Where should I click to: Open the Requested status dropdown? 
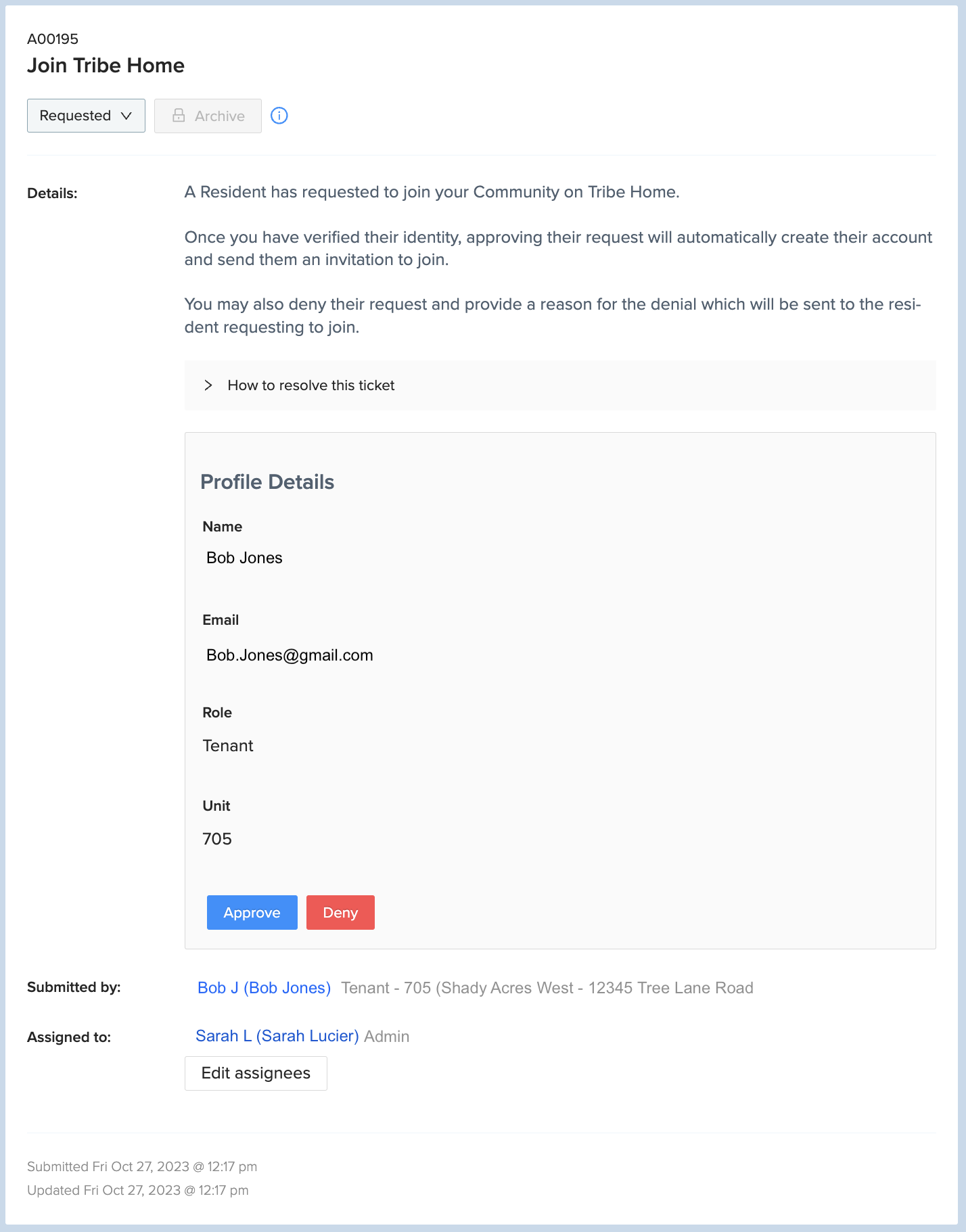(x=86, y=116)
